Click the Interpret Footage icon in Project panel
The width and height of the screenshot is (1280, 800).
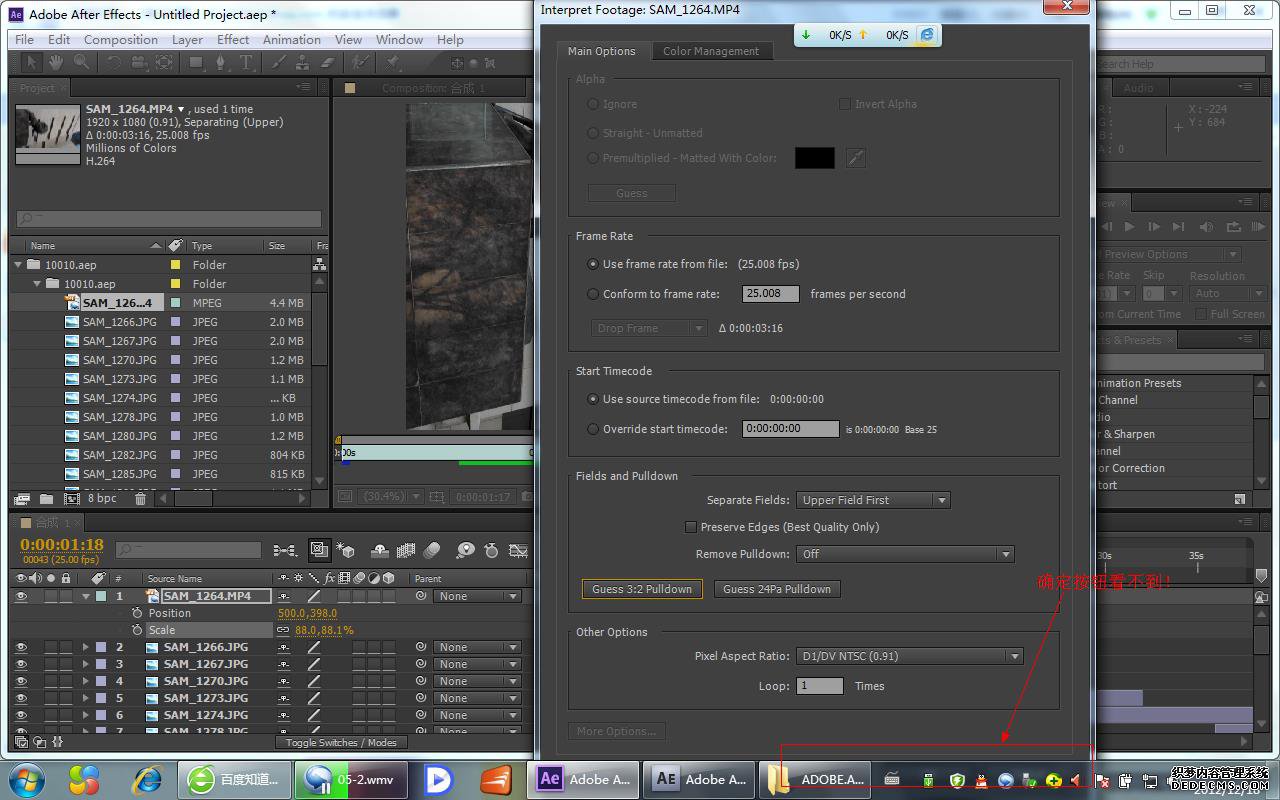tap(21, 498)
